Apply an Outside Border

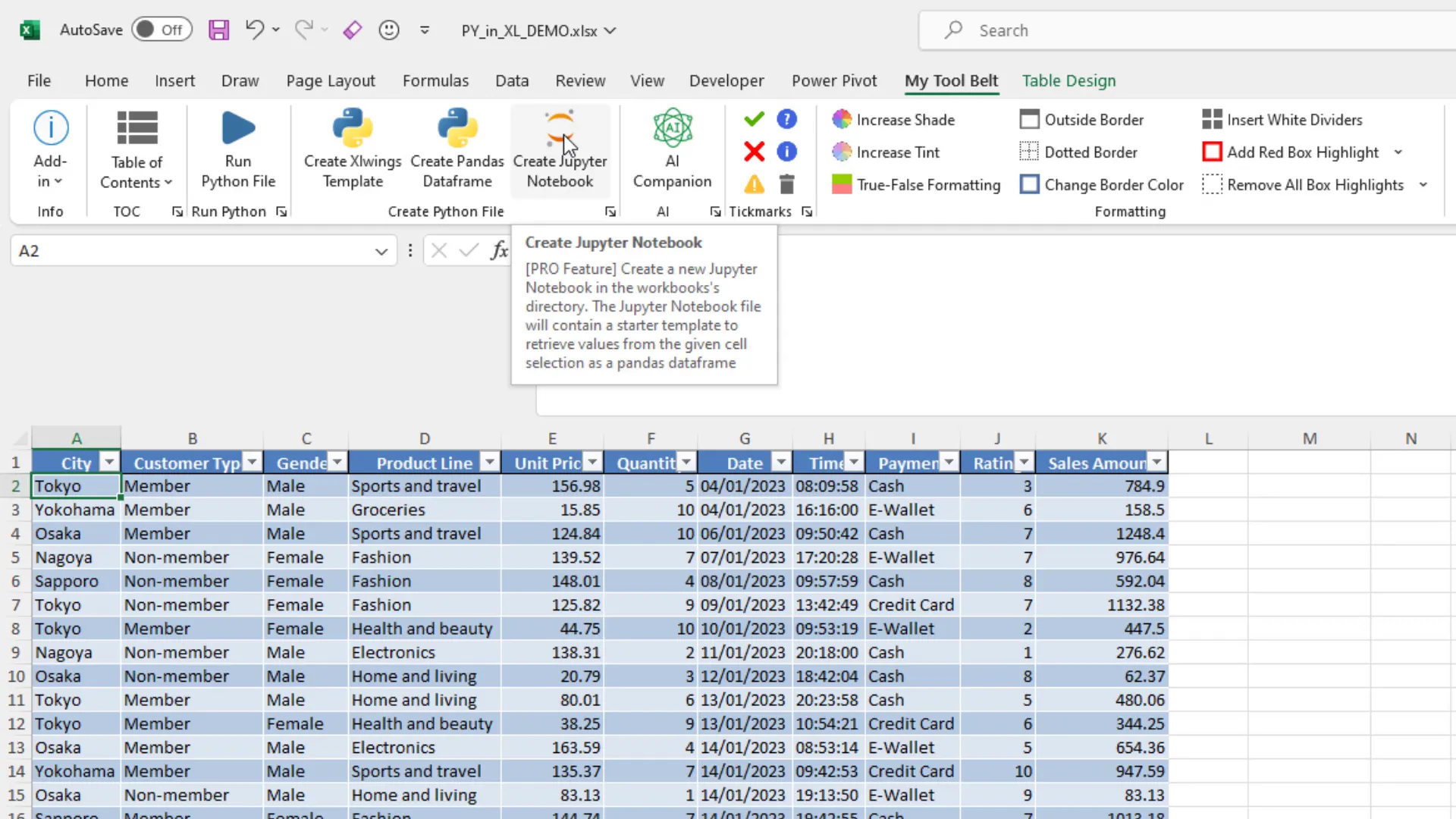(1082, 119)
